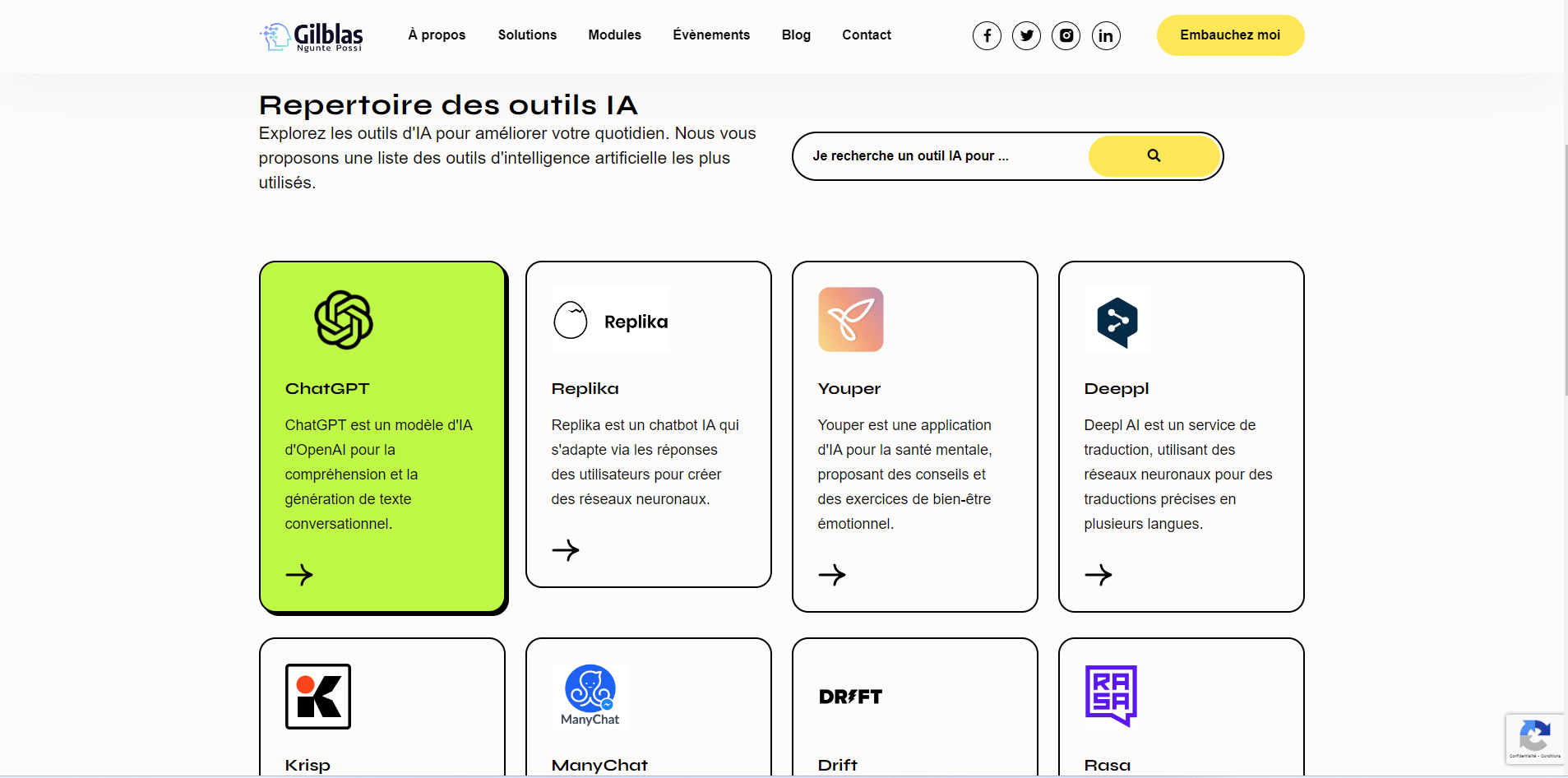Follow the arrow on the ChatGPT card
Image resolution: width=1568 pixels, height=778 pixels.
click(x=299, y=574)
